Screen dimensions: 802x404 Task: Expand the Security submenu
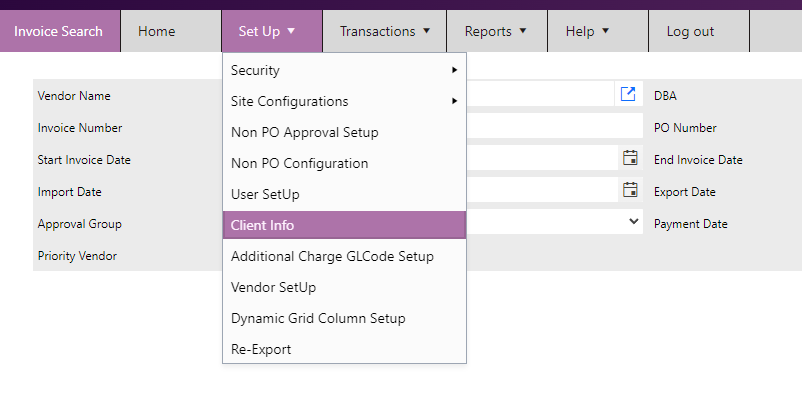344,70
